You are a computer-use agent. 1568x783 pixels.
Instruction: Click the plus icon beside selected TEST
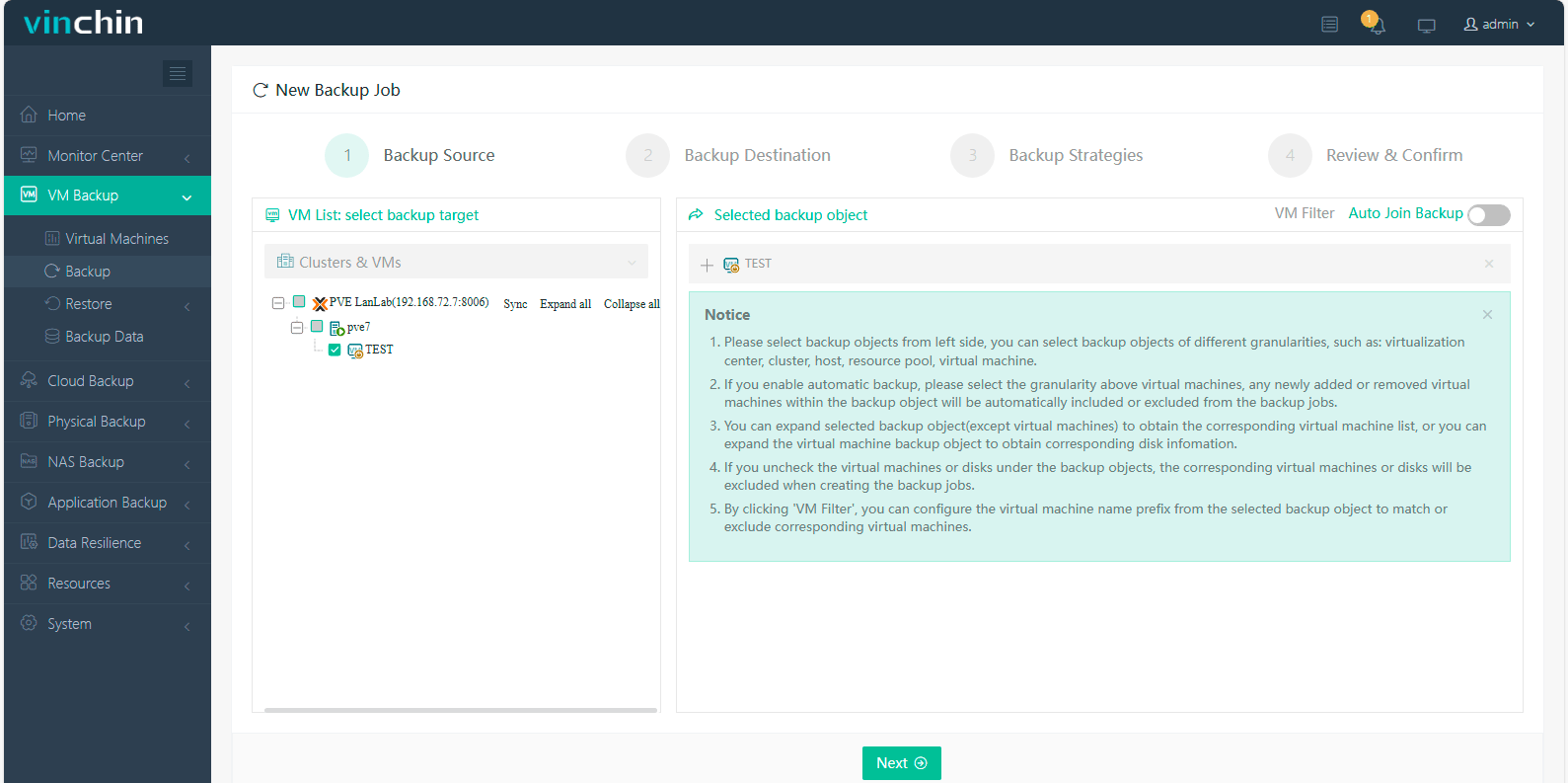click(x=707, y=265)
